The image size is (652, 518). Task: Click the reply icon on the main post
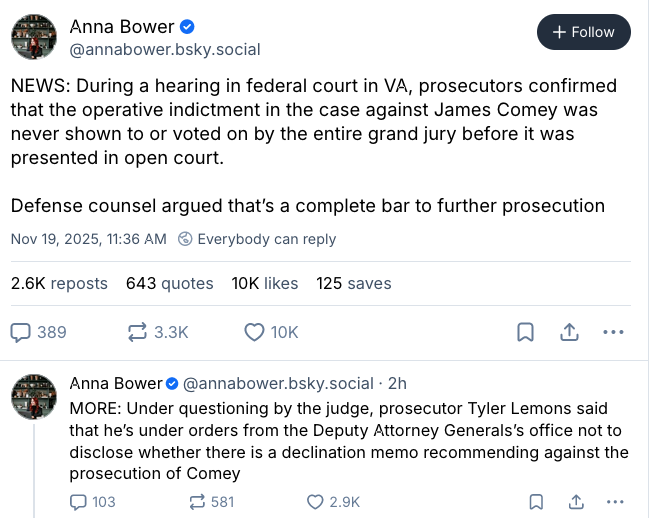click(x=22, y=332)
